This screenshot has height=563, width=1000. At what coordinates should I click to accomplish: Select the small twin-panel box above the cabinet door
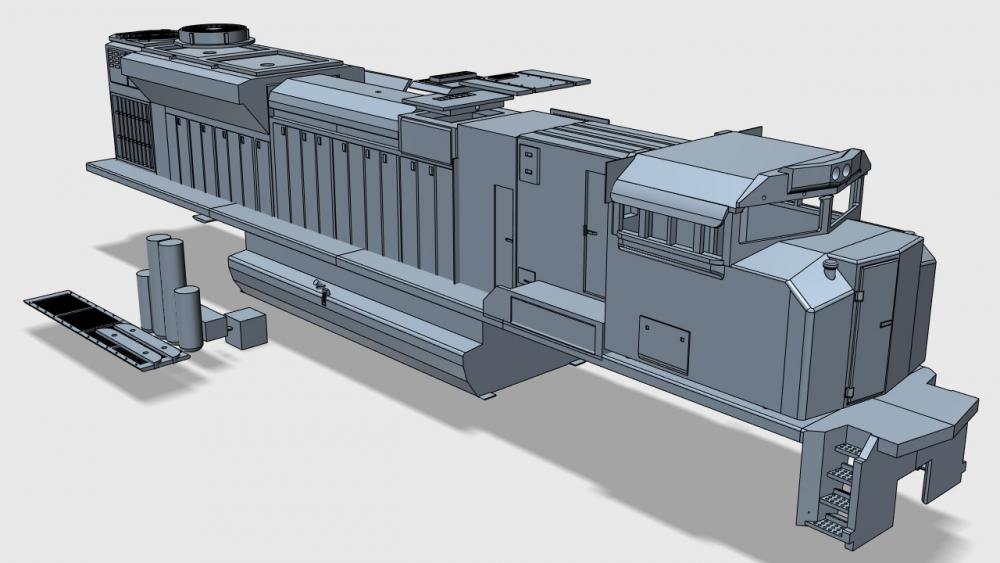[x=528, y=163]
